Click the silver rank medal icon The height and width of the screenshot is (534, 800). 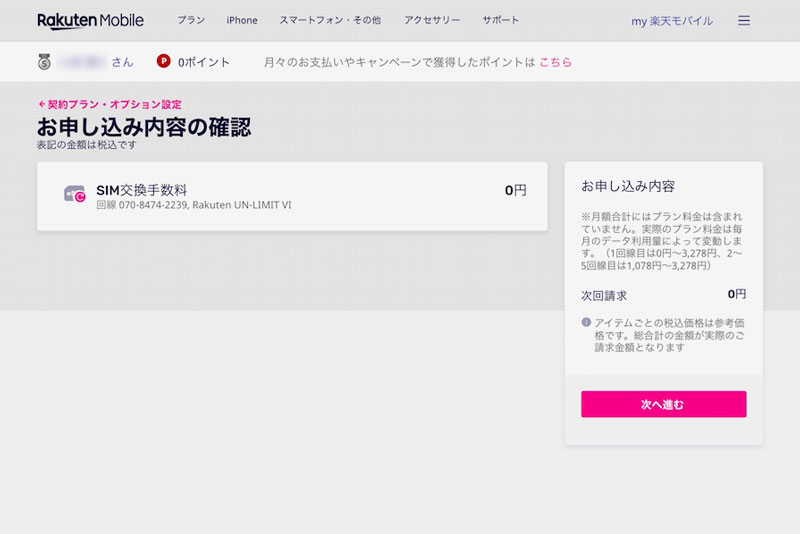(x=44, y=62)
